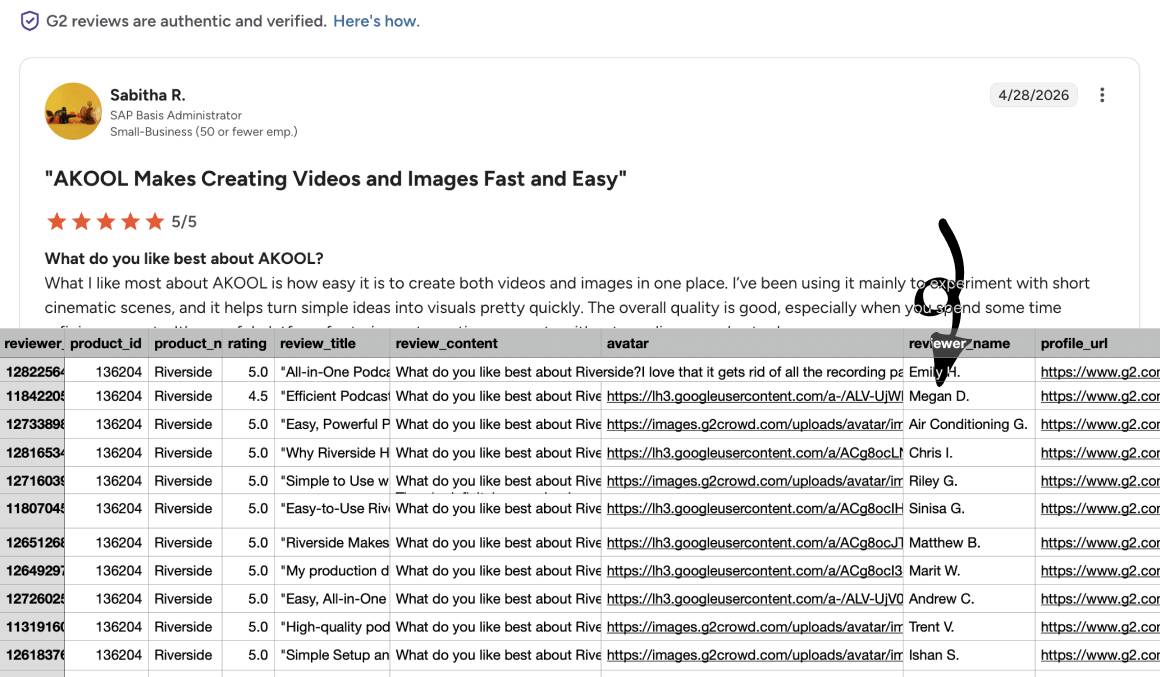Select the product_id column header
Image resolution: width=1160 pixels, height=677 pixels.
point(107,343)
